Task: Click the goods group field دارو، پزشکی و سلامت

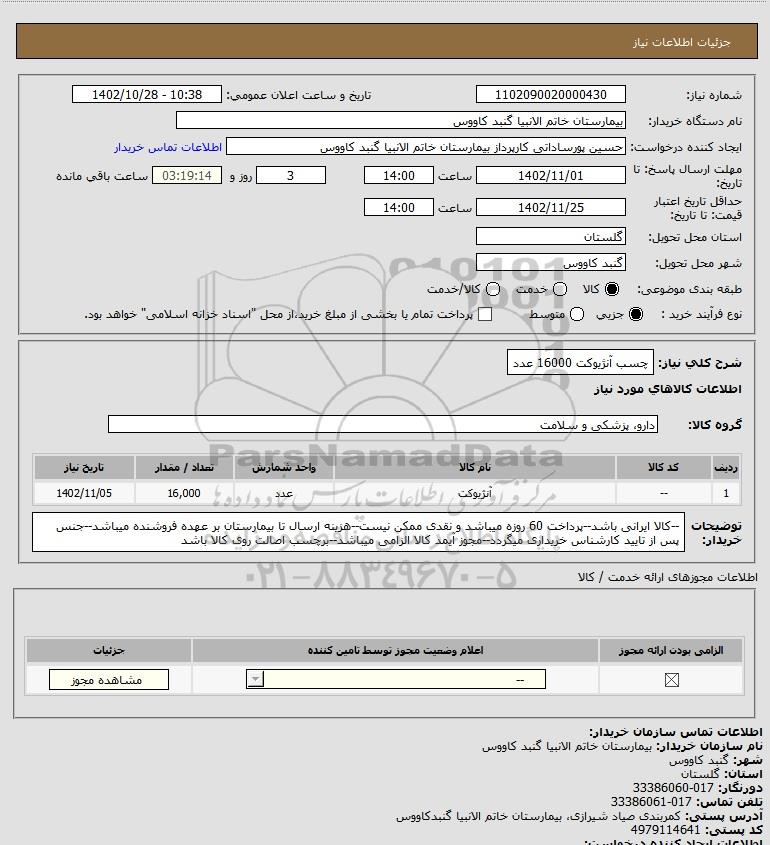Action: click(x=383, y=424)
